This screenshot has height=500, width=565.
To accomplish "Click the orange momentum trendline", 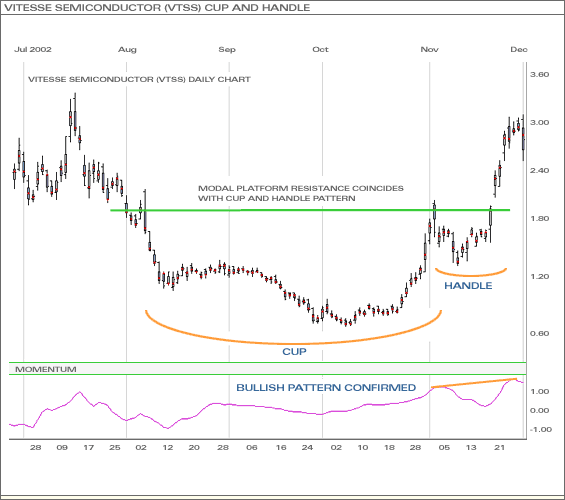I will (474, 383).
